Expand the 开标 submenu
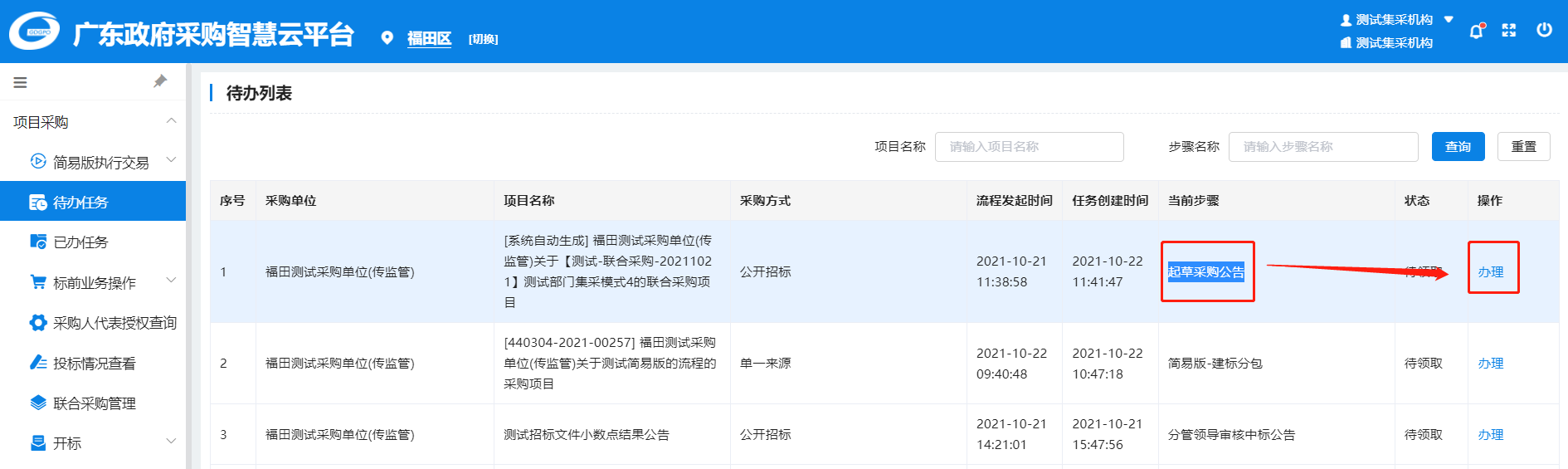This screenshot has width=1568, height=469. tap(171, 442)
